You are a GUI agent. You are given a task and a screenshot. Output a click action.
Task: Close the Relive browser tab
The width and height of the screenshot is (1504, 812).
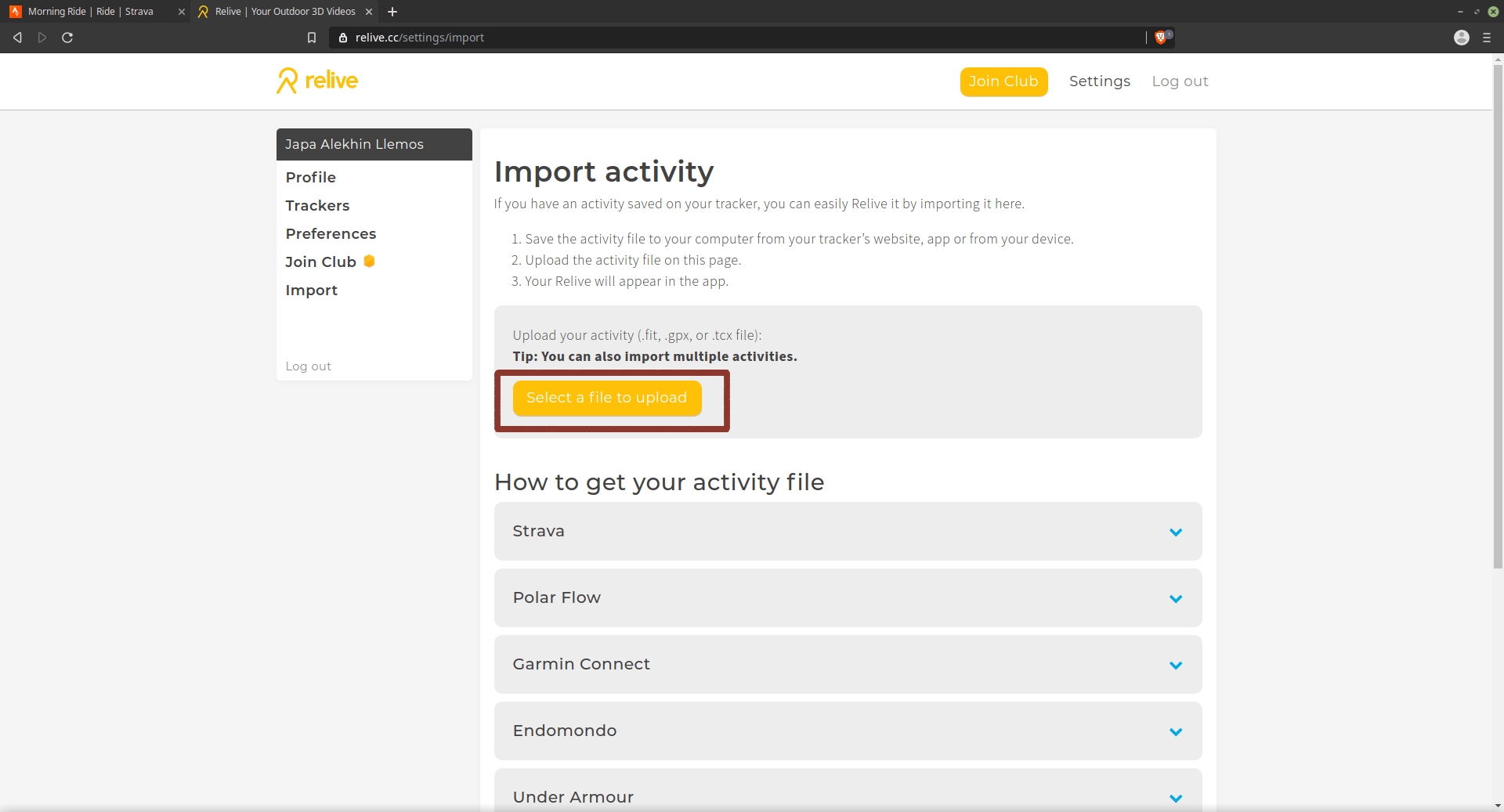pos(369,12)
